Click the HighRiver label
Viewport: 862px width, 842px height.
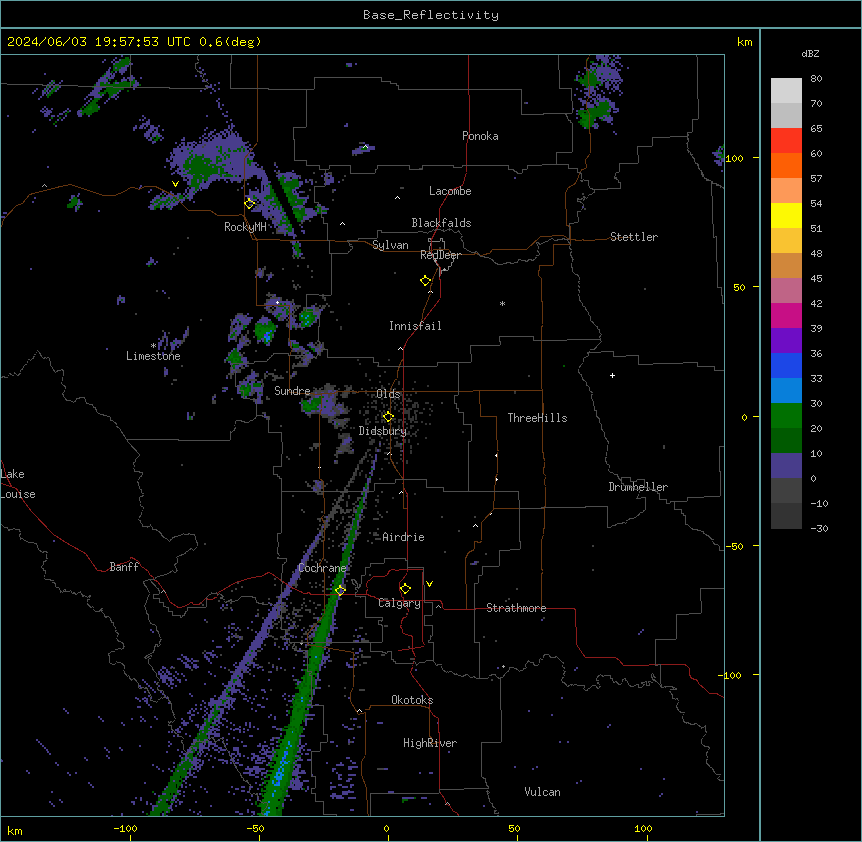[x=430, y=743]
